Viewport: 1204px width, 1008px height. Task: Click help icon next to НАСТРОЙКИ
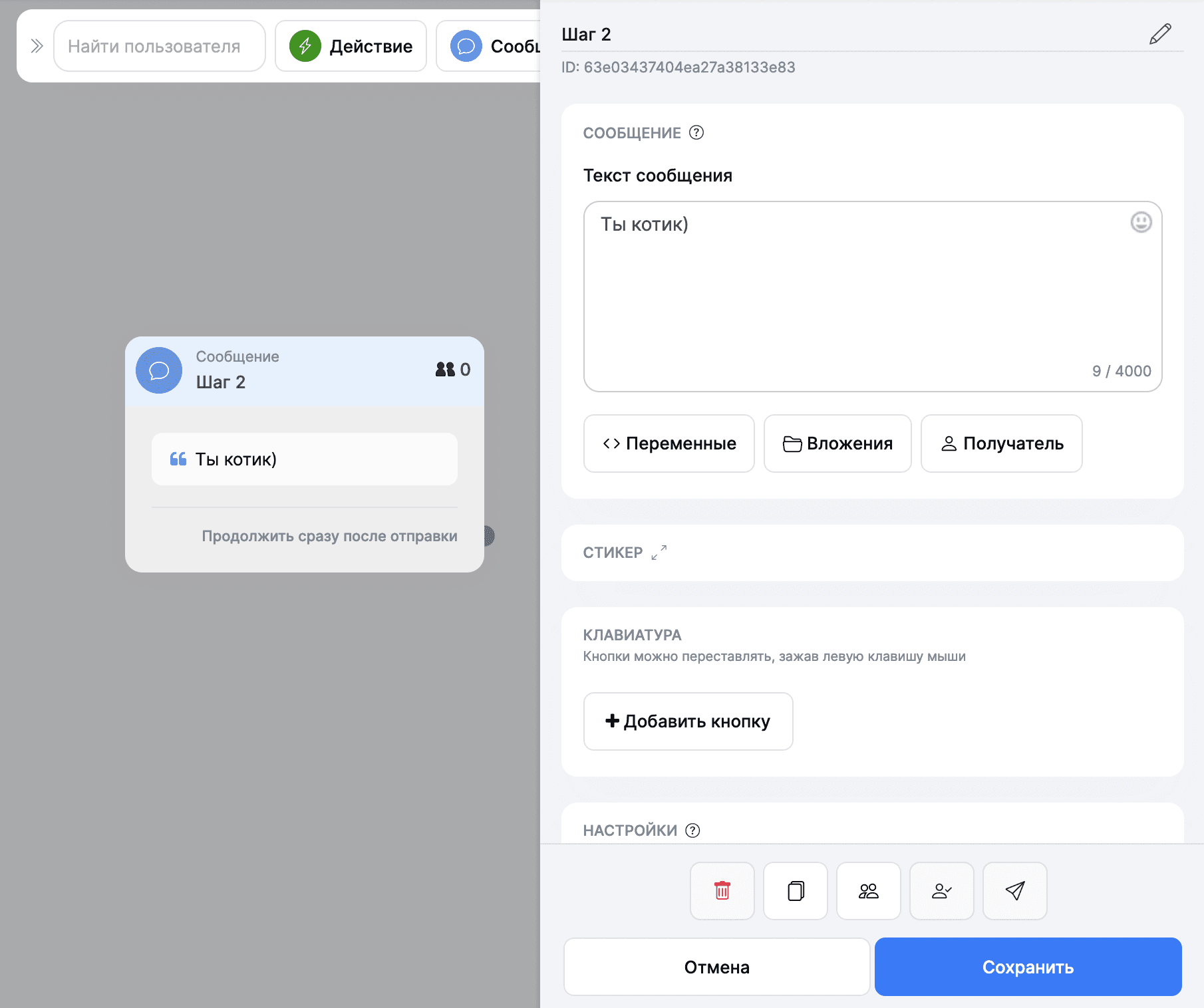[x=692, y=830]
